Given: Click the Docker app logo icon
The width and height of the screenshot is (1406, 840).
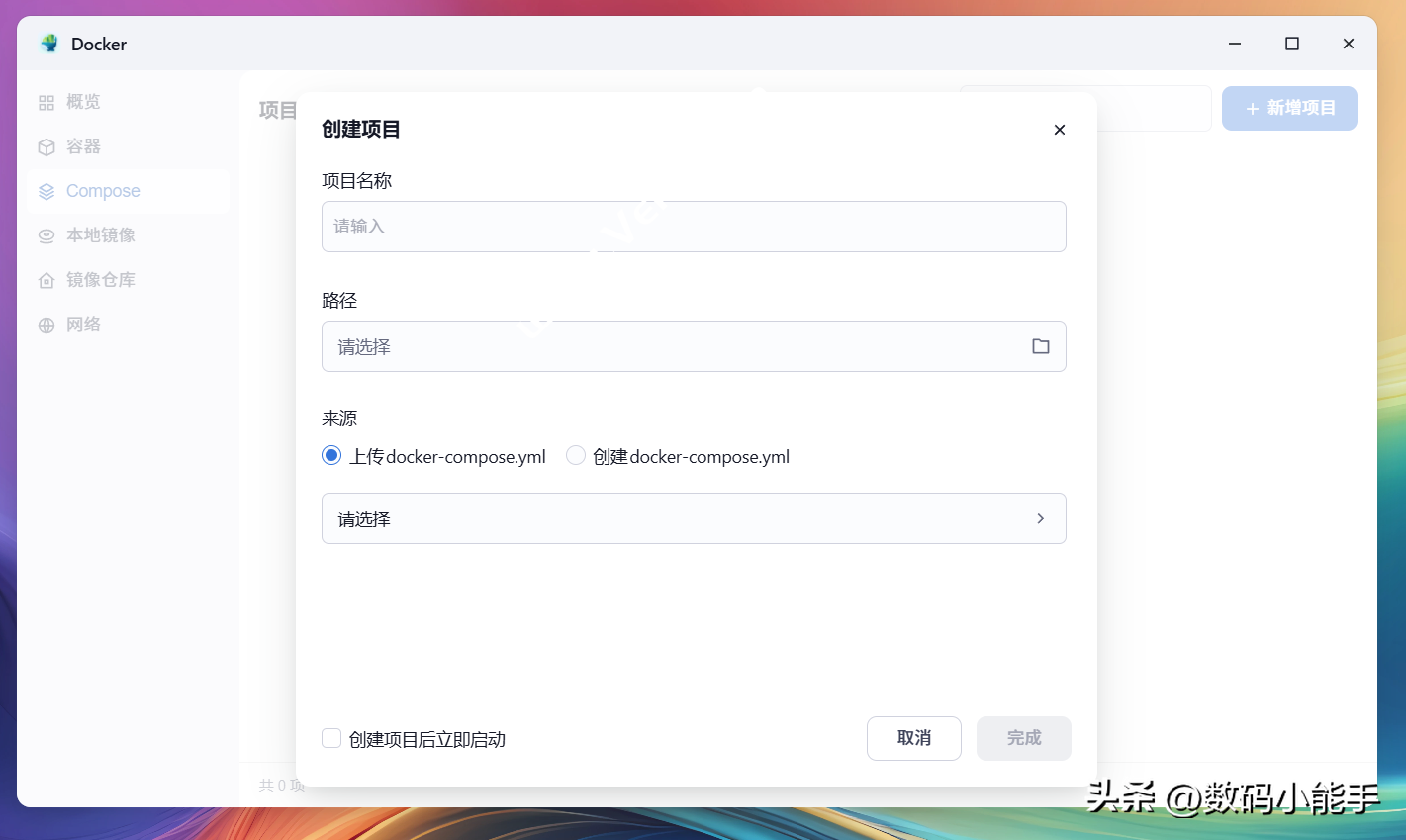Looking at the screenshot, I should [49, 44].
